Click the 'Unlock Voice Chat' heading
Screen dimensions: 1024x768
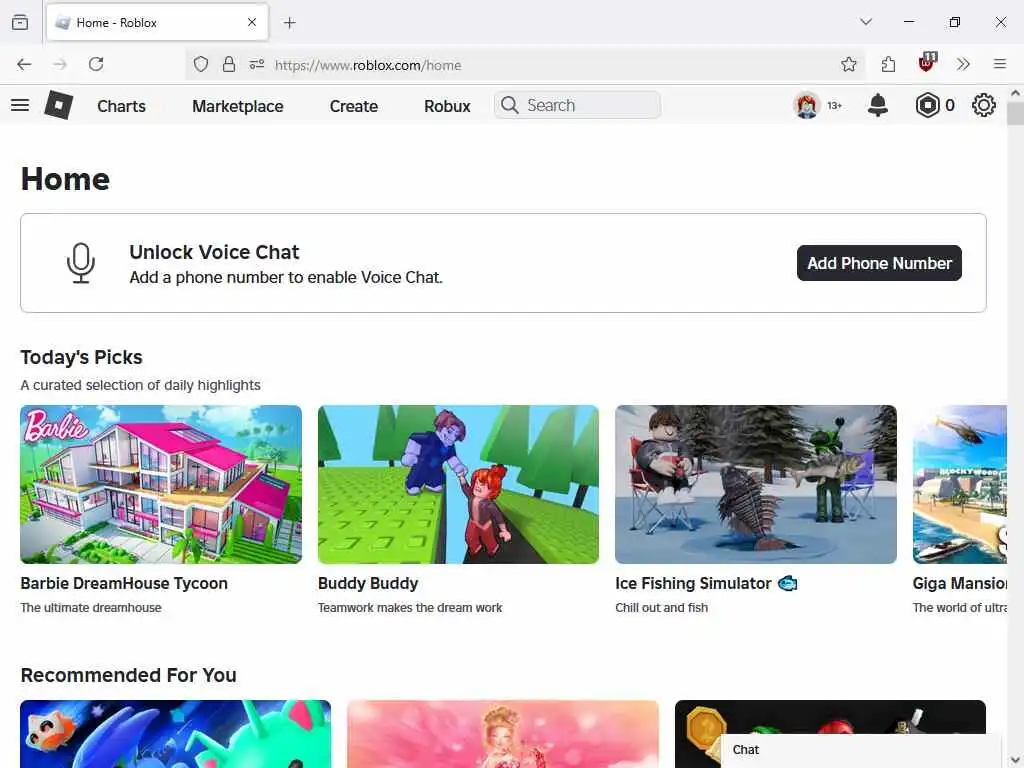214,252
